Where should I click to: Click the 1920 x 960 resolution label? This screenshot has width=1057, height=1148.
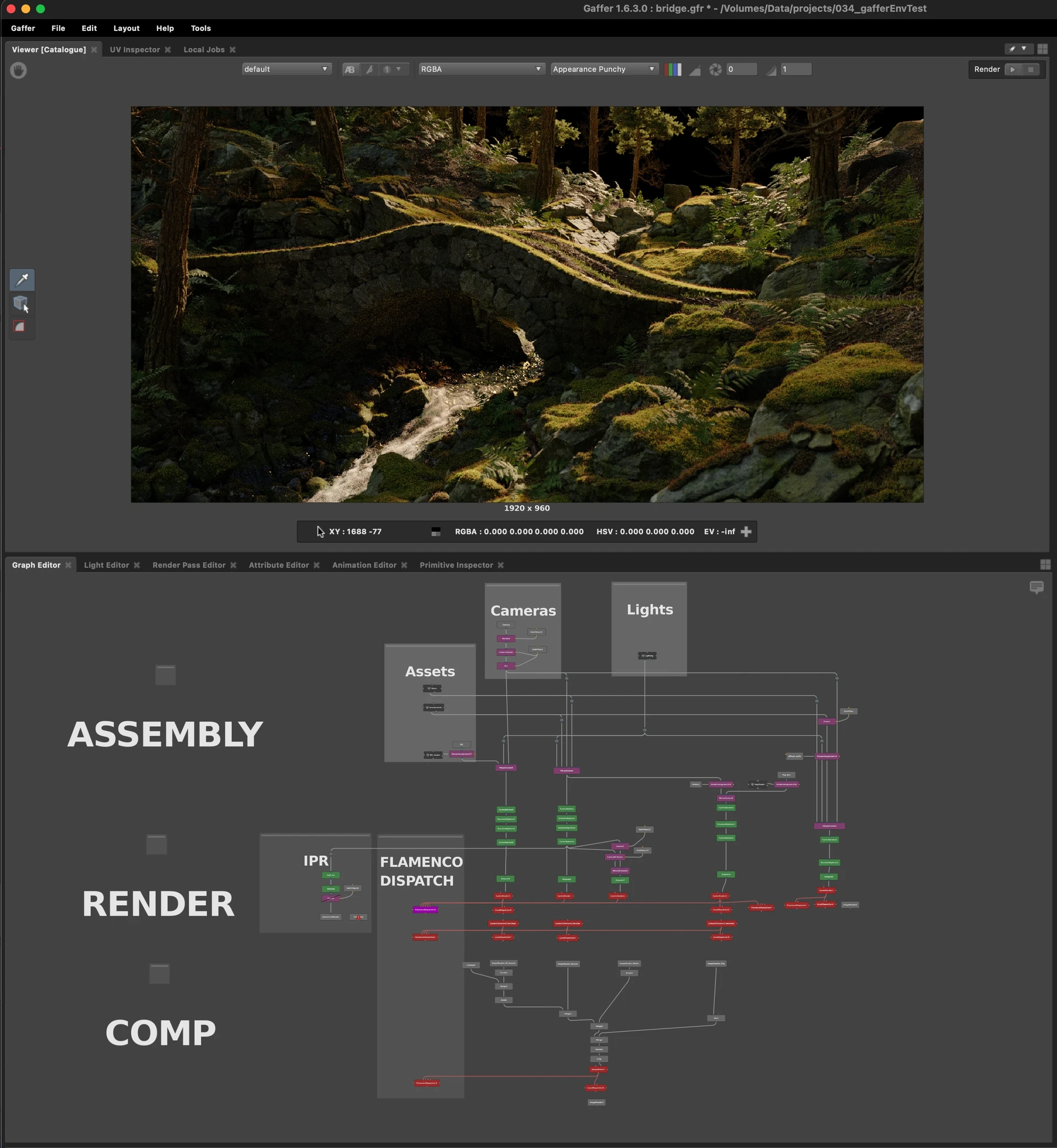(x=527, y=509)
